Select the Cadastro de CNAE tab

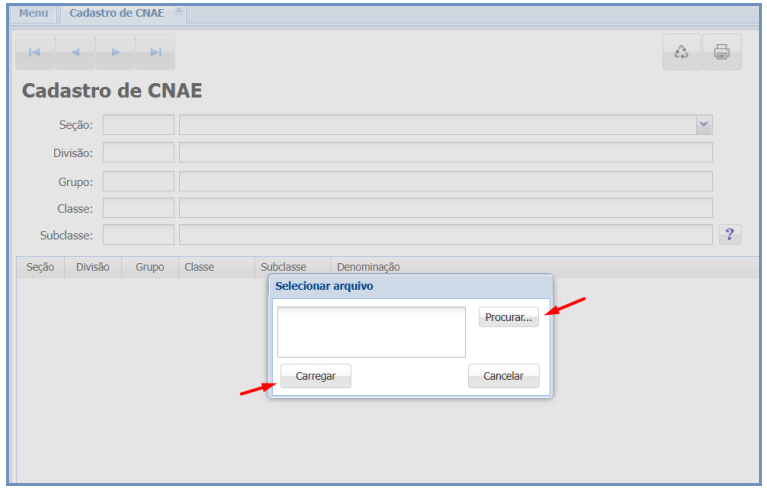116,13
